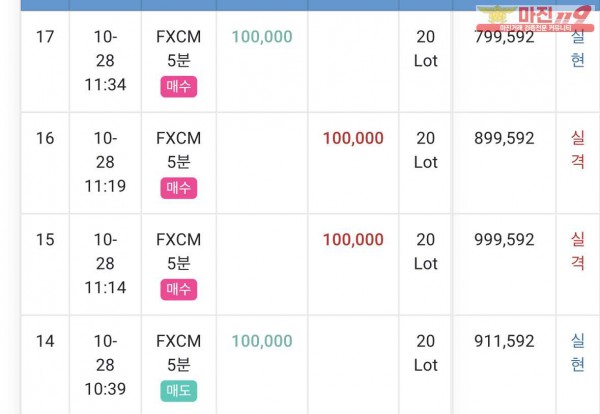Screen dimensions: 600x414
Task: Select row number 17
Action: click(x=45, y=37)
